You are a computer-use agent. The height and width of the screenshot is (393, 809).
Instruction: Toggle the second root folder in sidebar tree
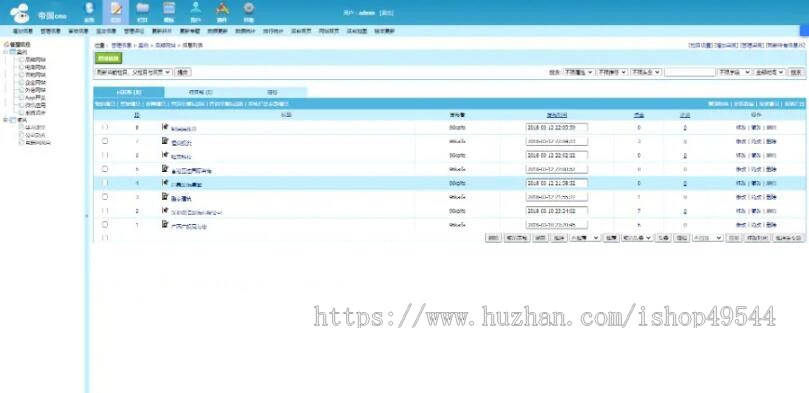pyautogui.click(x=6, y=120)
